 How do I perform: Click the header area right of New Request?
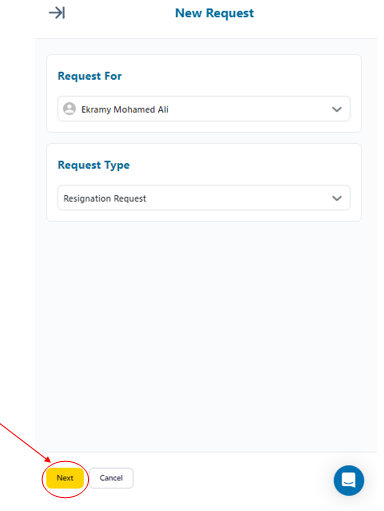coord(315,13)
